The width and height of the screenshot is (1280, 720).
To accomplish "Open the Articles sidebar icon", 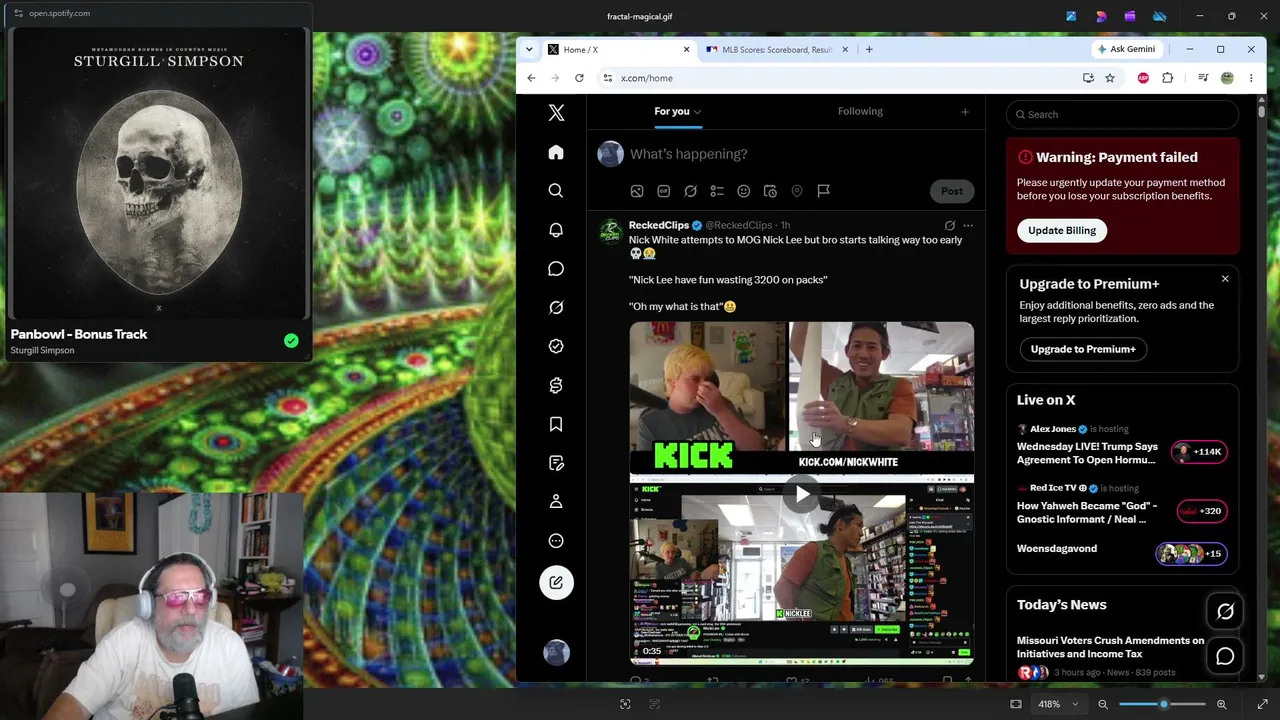I will [x=556, y=463].
